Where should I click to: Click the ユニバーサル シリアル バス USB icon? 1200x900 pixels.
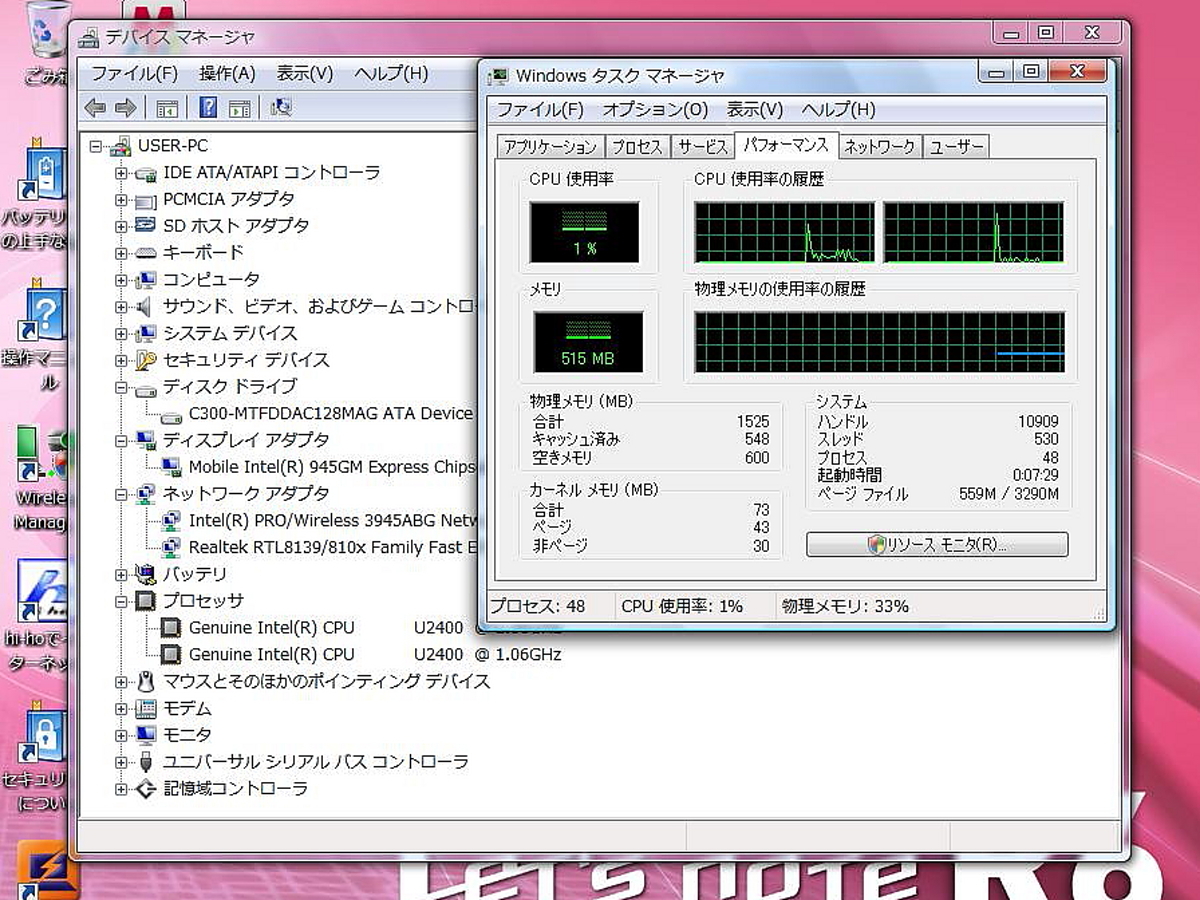coord(146,762)
